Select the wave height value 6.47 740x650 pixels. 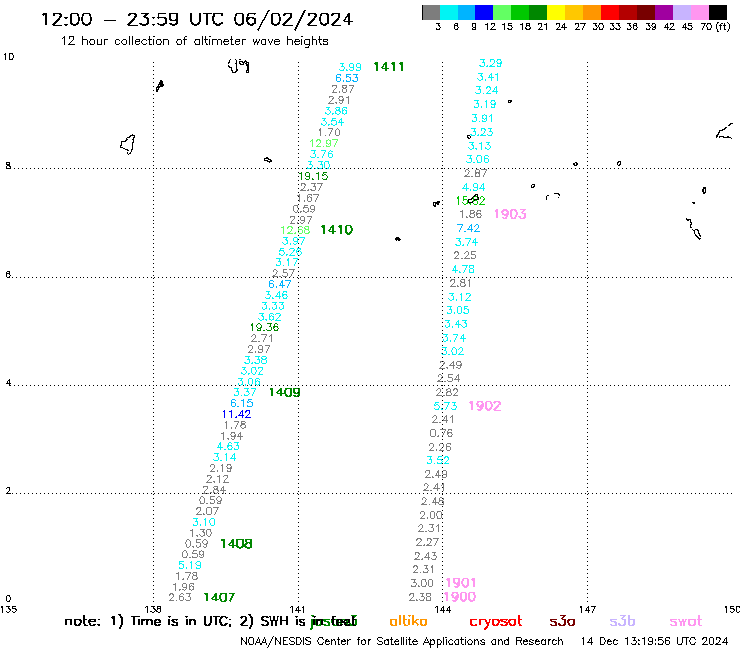click(x=280, y=284)
